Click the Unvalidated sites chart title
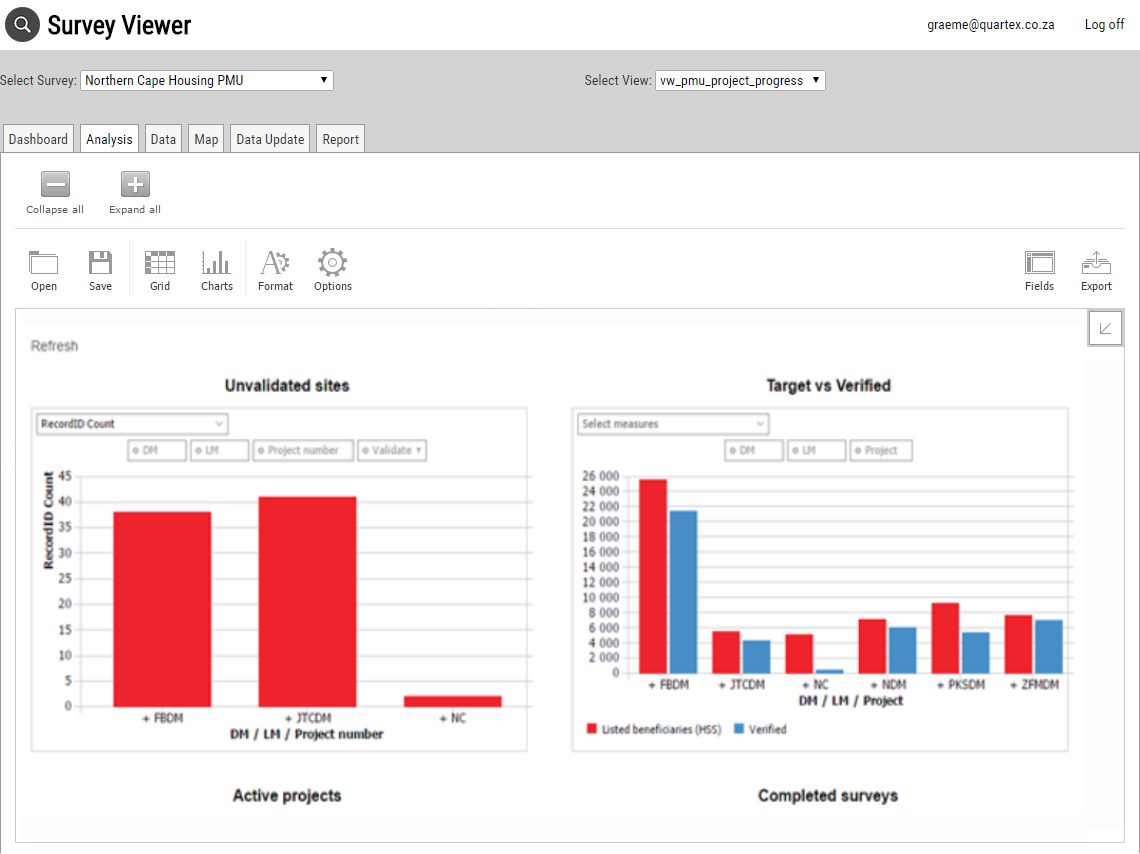 pyautogui.click(x=287, y=386)
